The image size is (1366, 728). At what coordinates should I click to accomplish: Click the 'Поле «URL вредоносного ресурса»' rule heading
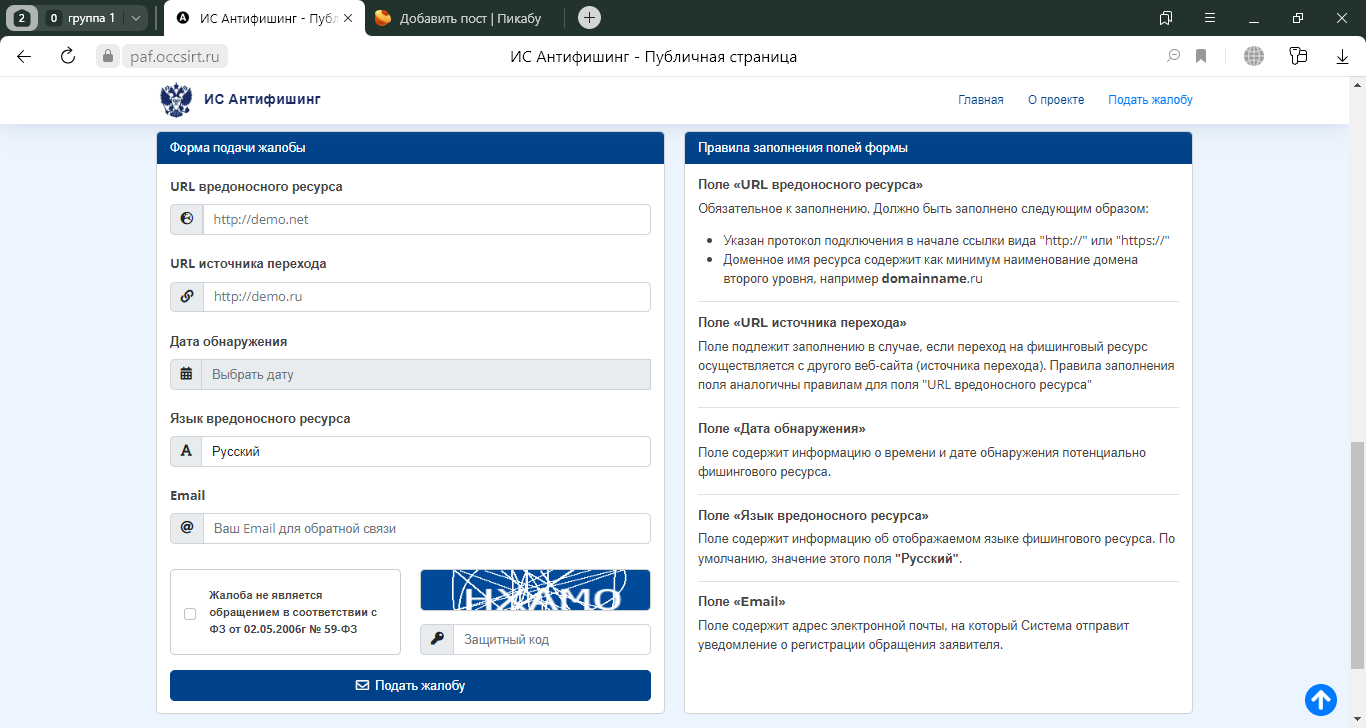[x=810, y=185]
